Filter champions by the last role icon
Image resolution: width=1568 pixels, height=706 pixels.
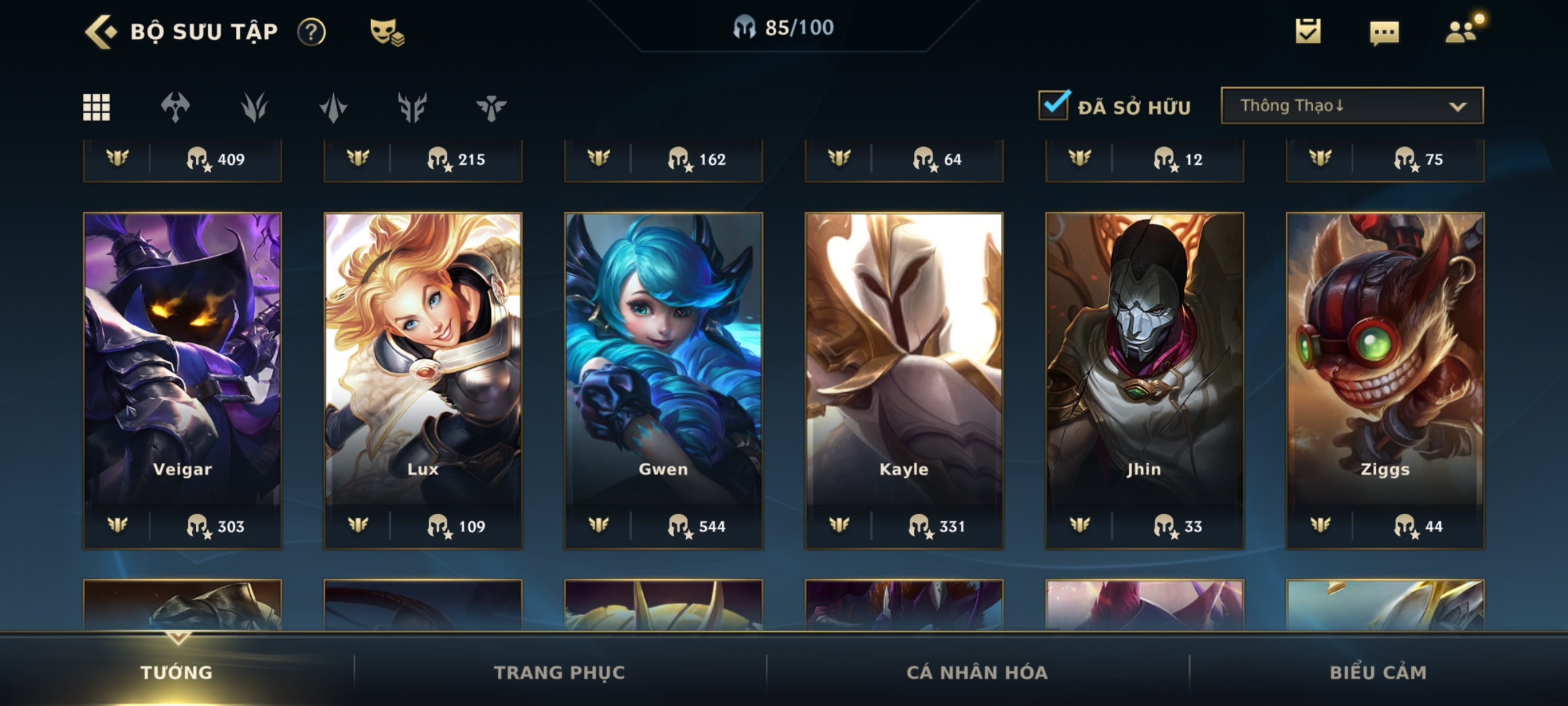pyautogui.click(x=491, y=107)
